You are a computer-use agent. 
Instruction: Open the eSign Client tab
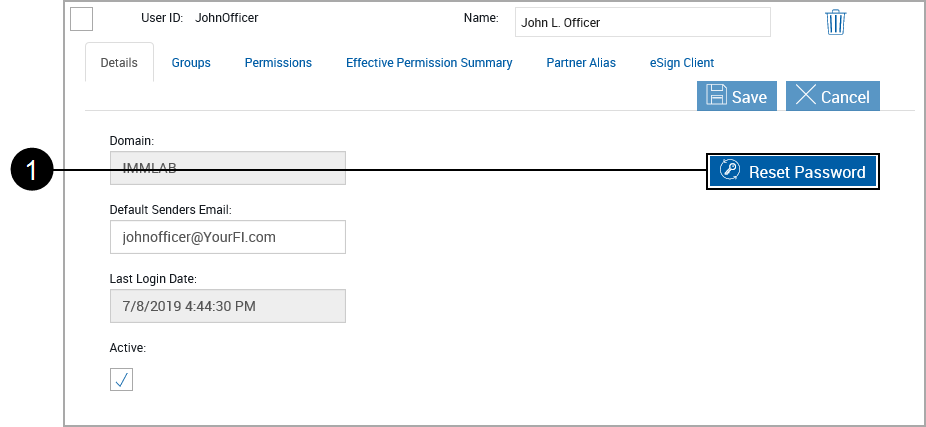click(x=682, y=62)
